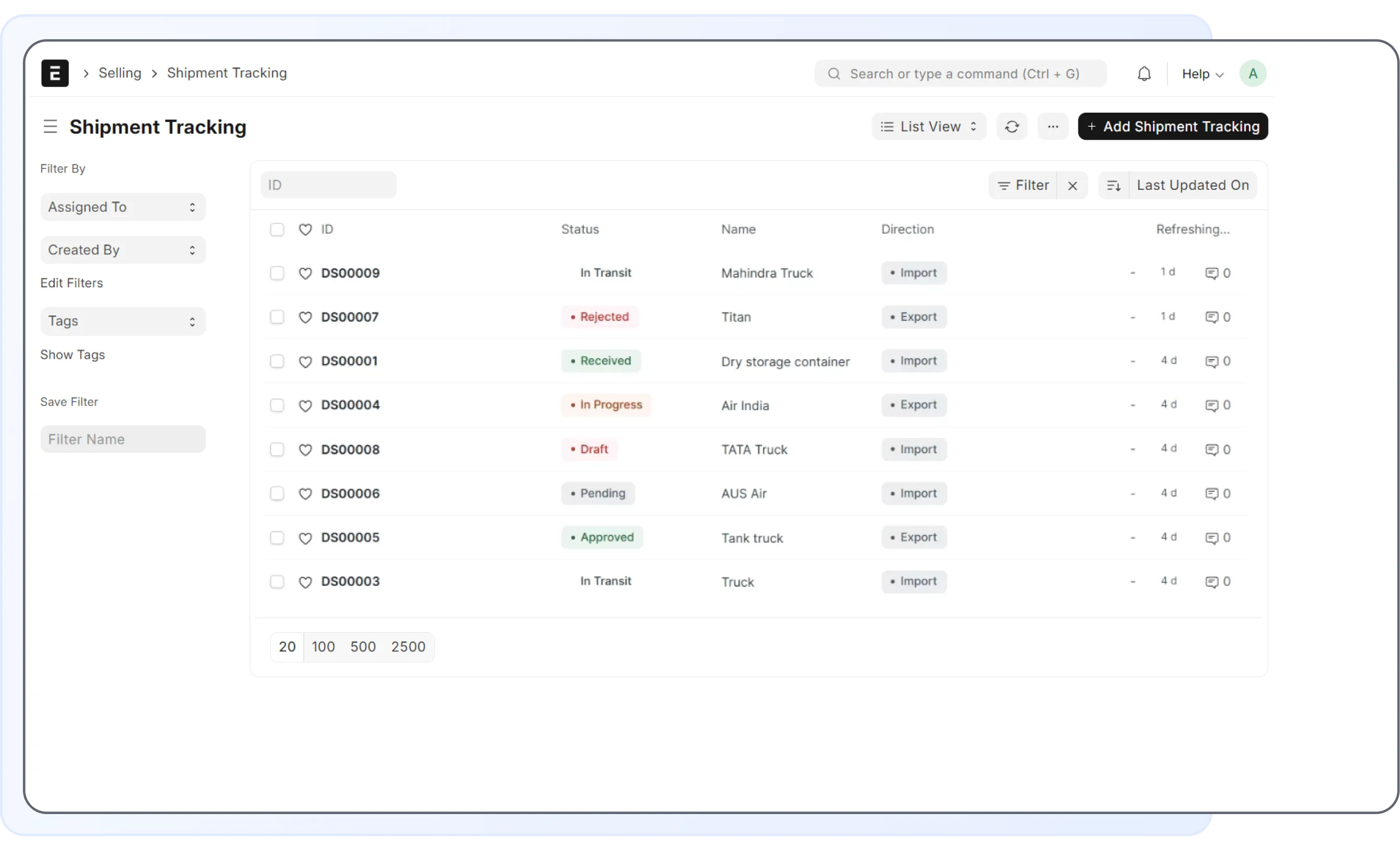Tick the select-all header checkbox
The image size is (1400, 849).
(x=277, y=229)
